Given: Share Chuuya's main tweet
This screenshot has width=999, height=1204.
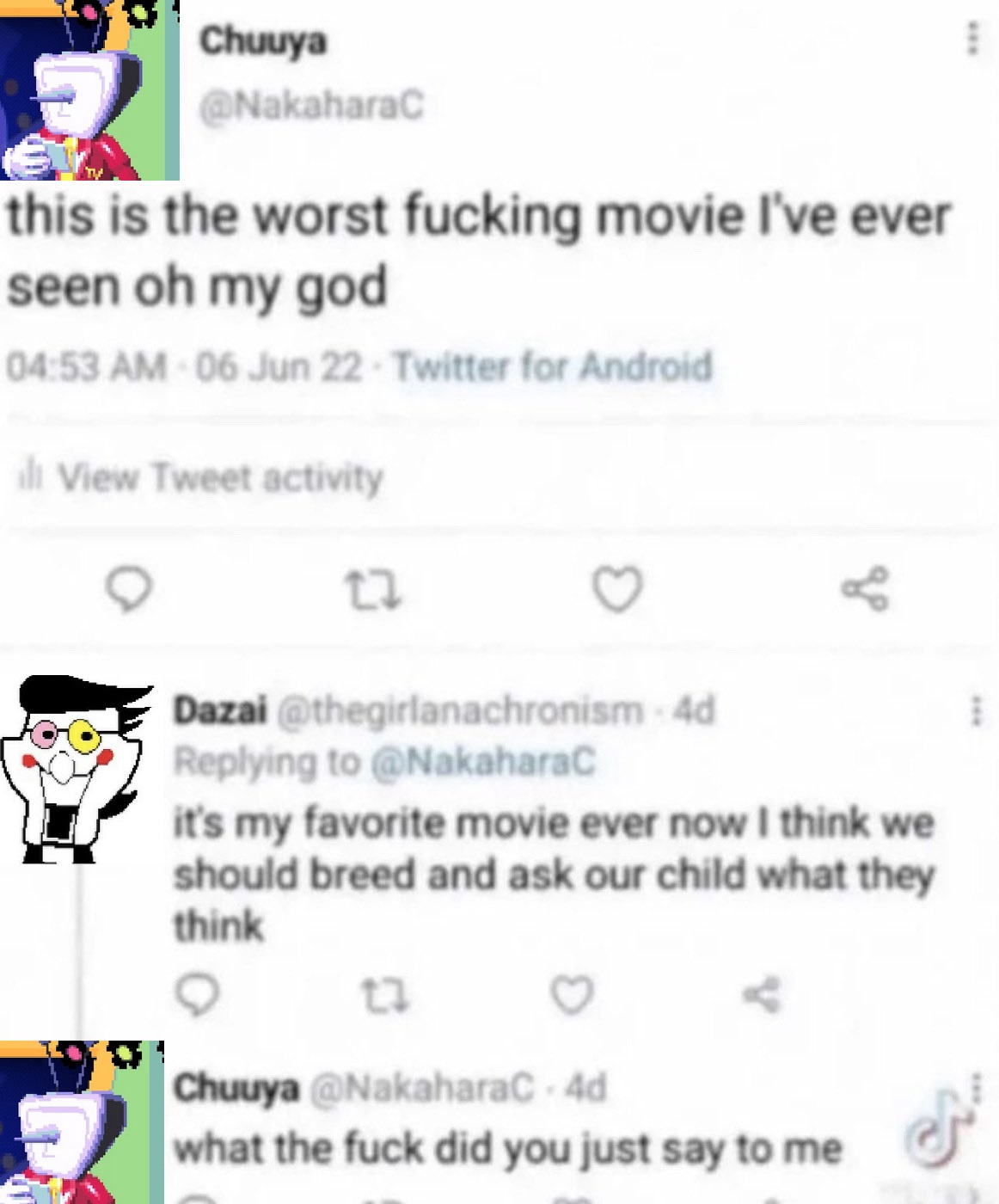Looking at the screenshot, I should pyautogui.click(x=865, y=589).
